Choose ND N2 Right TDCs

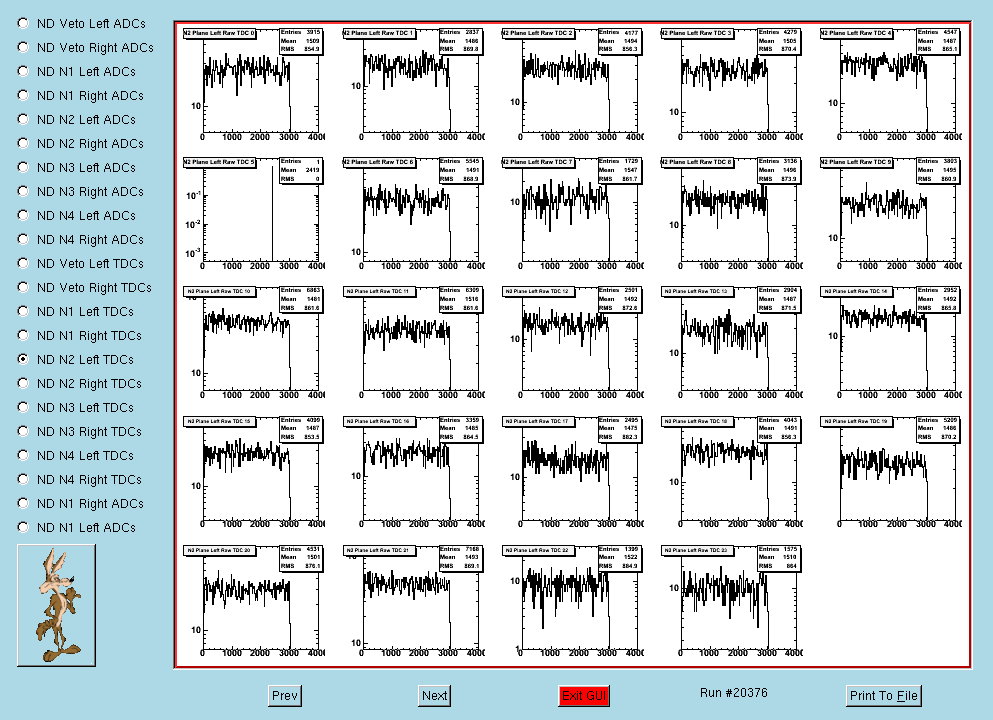[x=23, y=384]
